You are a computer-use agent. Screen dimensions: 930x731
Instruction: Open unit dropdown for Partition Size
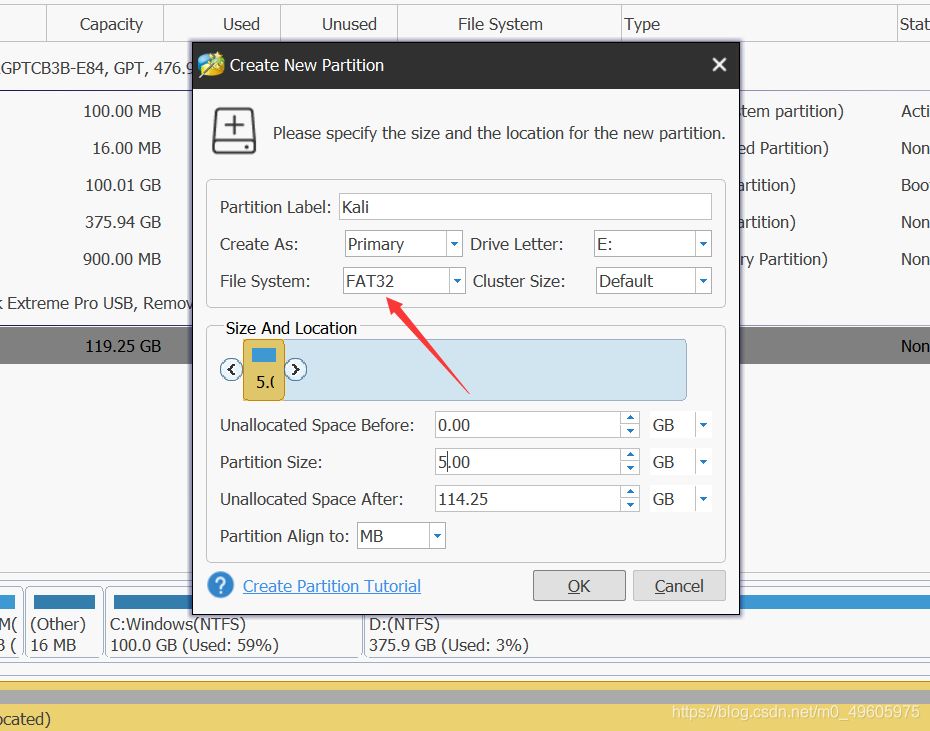click(703, 462)
